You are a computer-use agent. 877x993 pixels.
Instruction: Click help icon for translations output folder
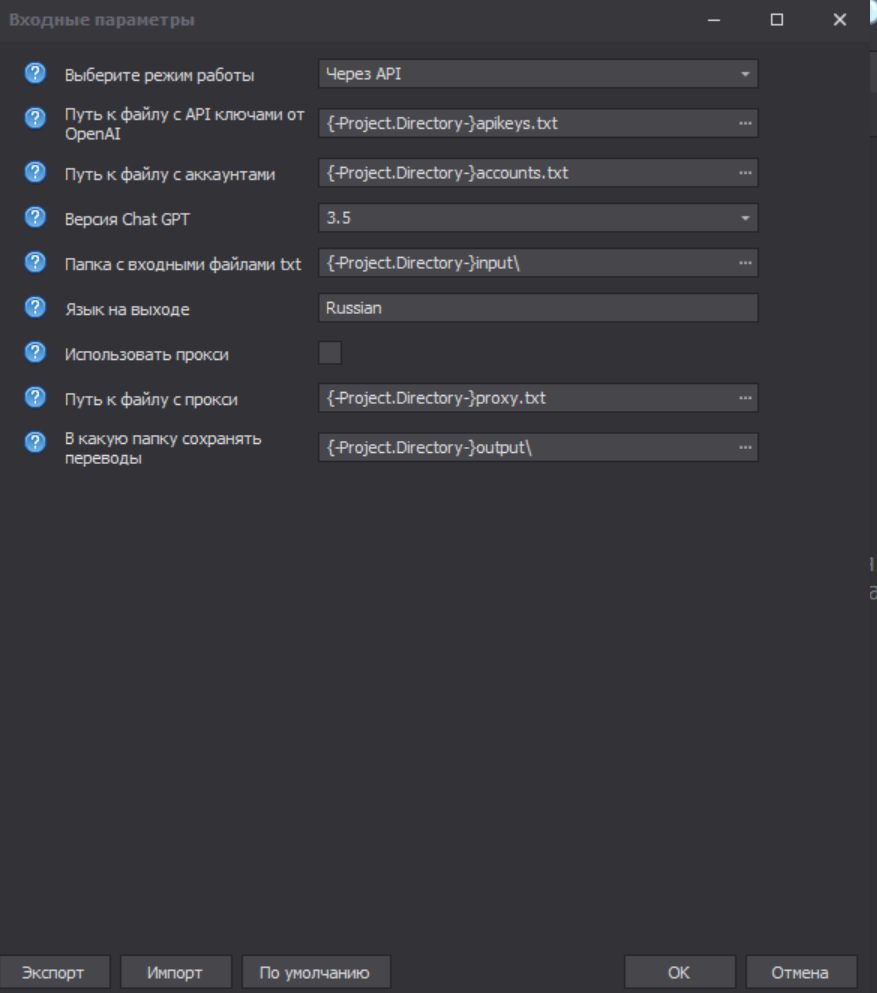coord(35,443)
